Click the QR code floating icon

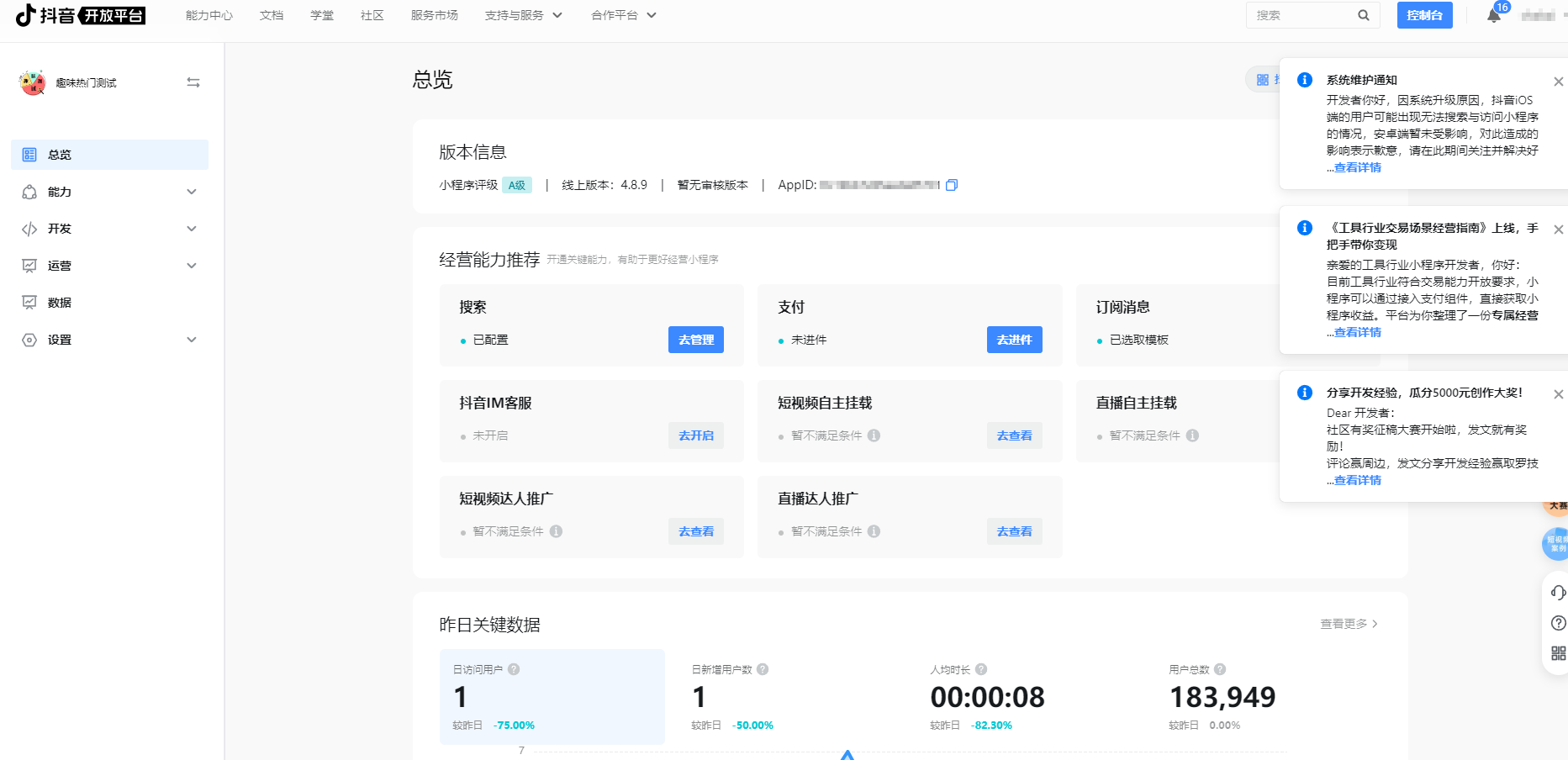click(1557, 653)
